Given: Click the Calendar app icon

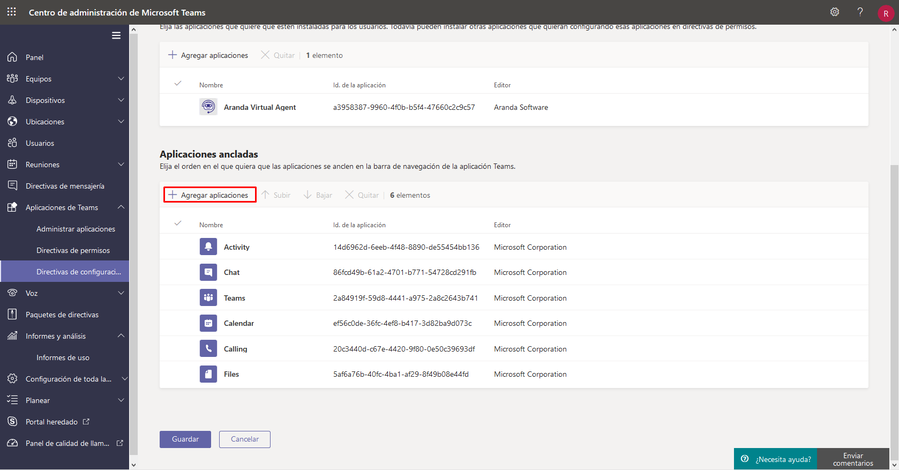Looking at the screenshot, I should tap(208, 323).
